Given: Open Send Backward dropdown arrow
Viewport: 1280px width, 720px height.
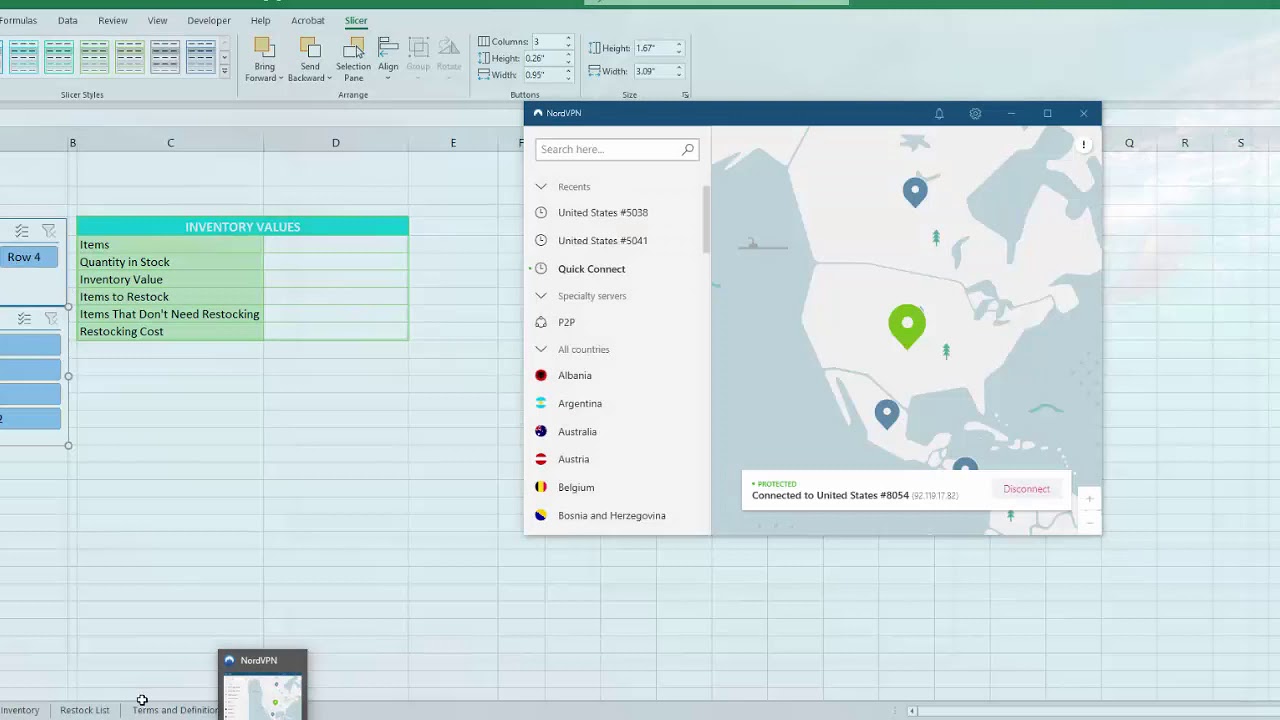Looking at the screenshot, I should (x=329, y=78).
